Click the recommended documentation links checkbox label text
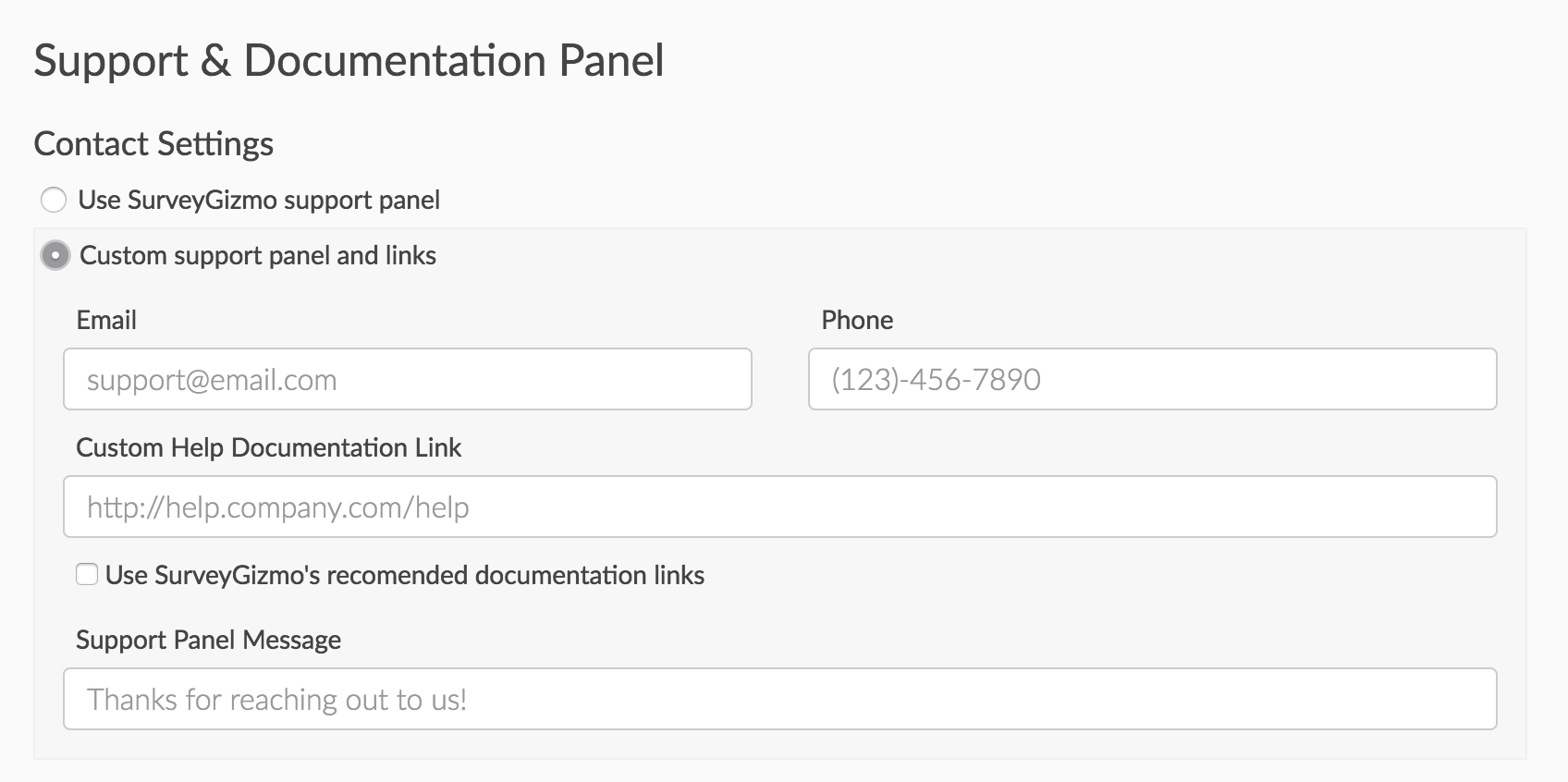The image size is (1568, 782). pyautogui.click(x=405, y=576)
